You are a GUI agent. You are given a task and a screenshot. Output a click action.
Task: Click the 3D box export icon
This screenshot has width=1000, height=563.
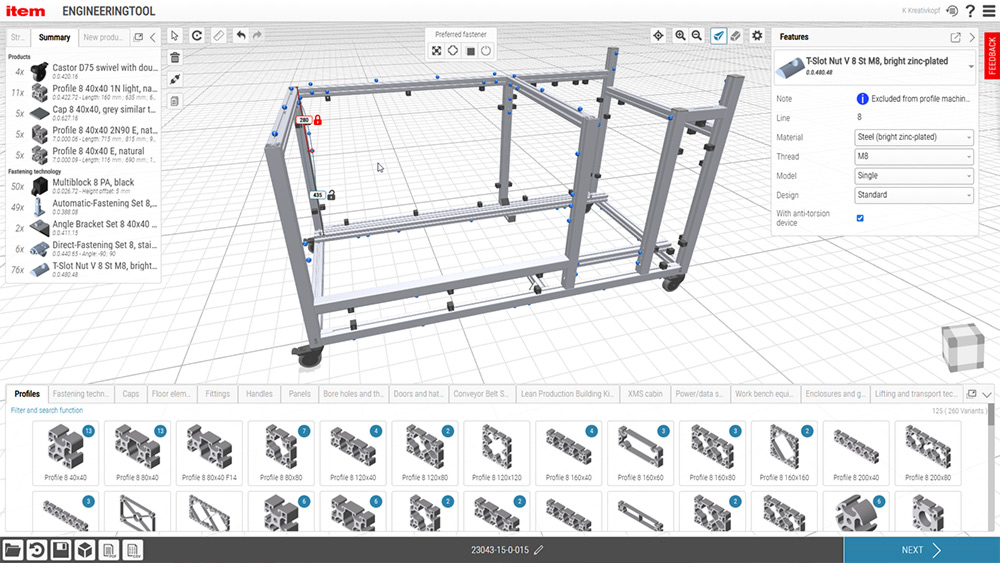tap(85, 550)
